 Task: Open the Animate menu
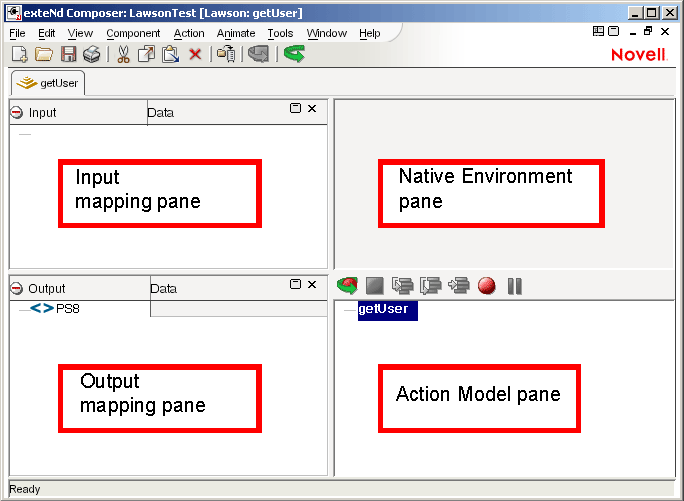pos(236,33)
